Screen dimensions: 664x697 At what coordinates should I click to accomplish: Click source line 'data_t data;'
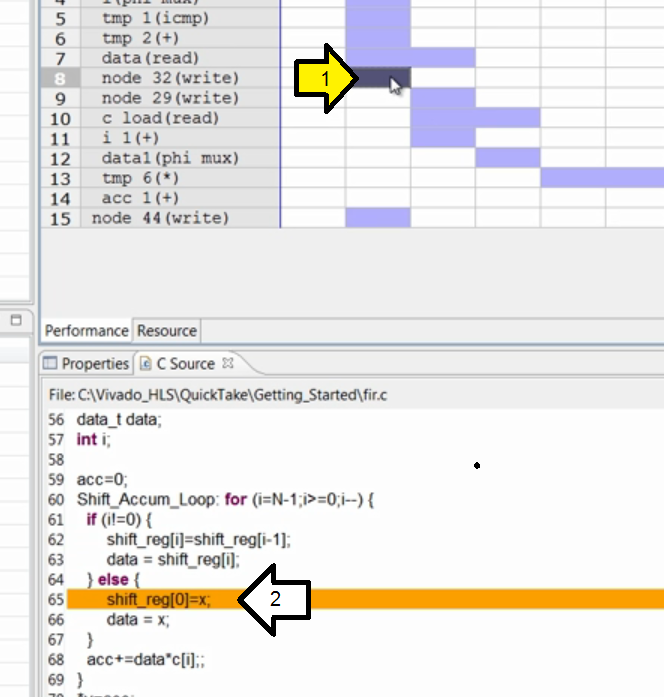(119, 420)
